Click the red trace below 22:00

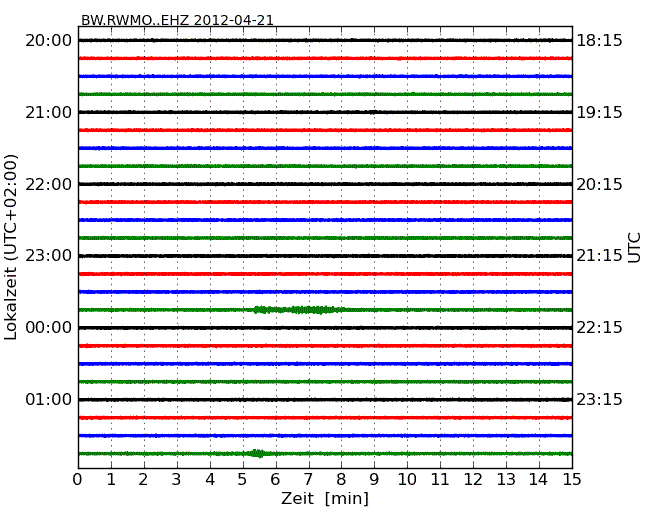pos(325,202)
